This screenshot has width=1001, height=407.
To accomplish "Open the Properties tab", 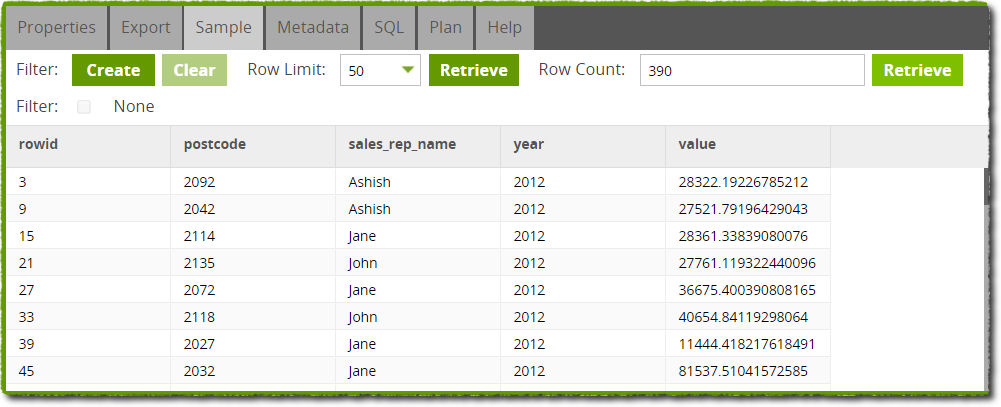I will (x=56, y=28).
